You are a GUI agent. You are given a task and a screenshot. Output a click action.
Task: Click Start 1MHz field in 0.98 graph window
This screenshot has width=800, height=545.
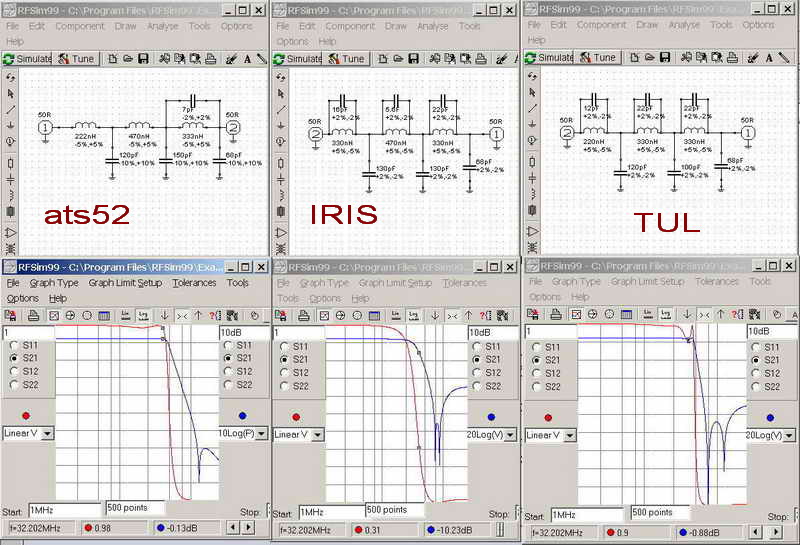point(64,510)
